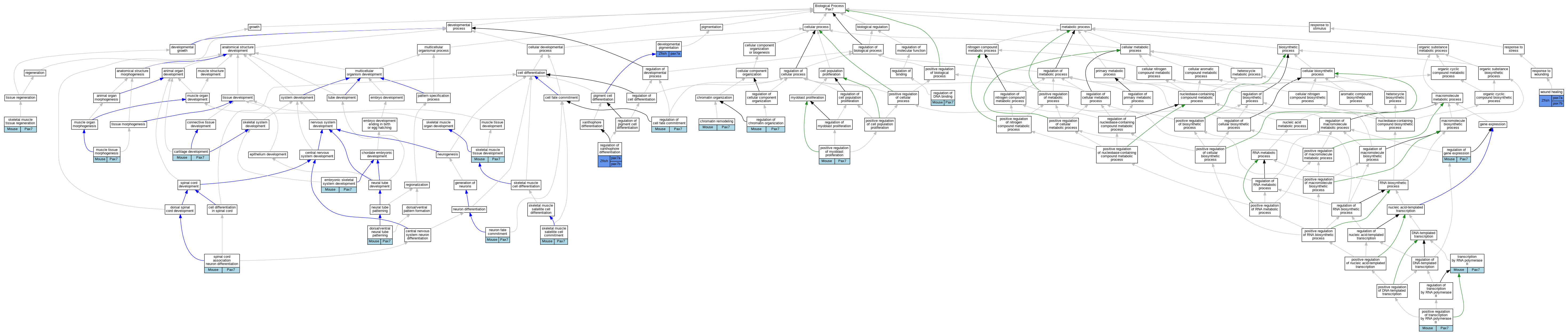Click the "developmental pigmentation" node label

coord(668,46)
